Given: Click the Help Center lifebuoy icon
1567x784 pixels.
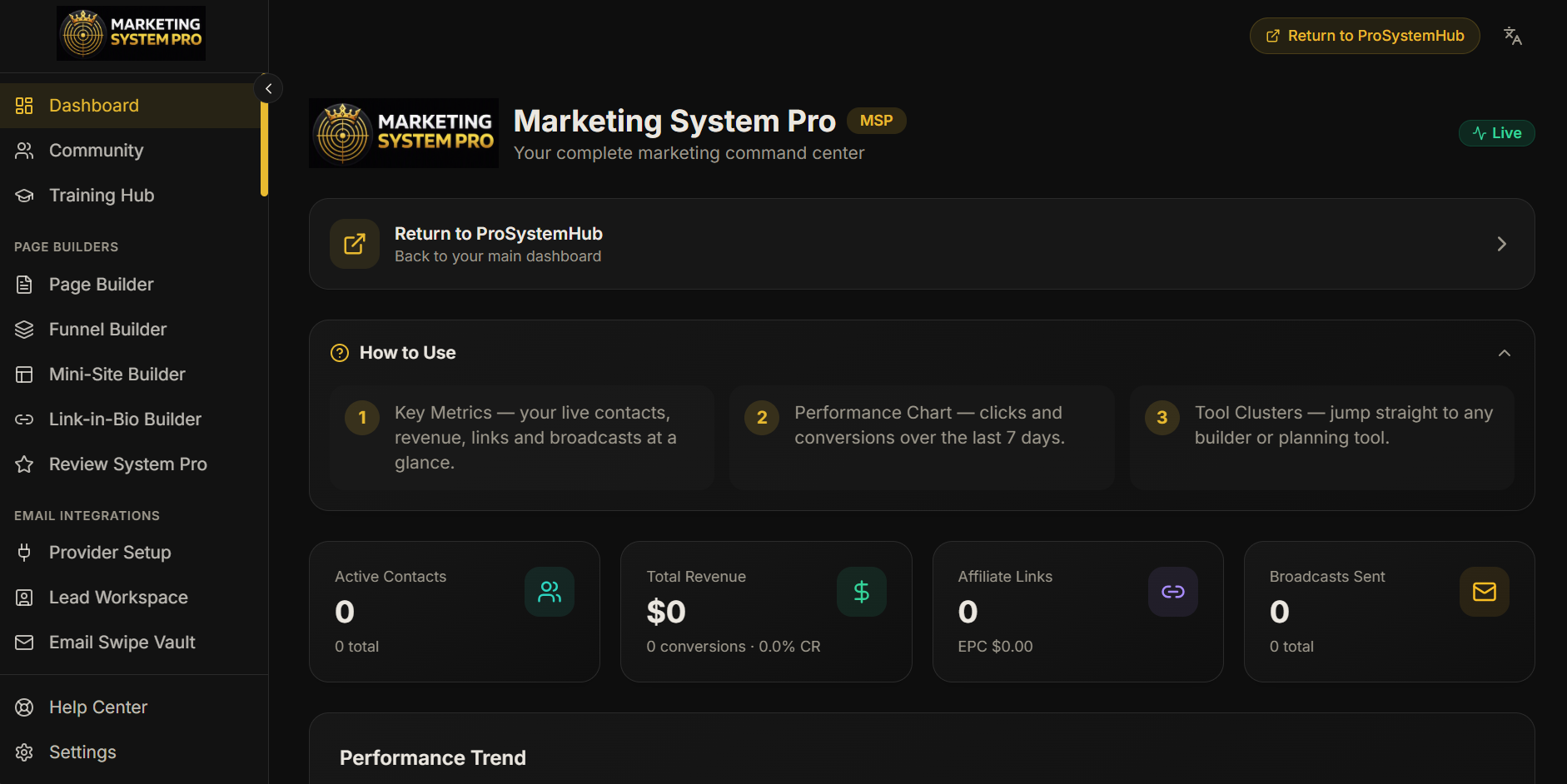Looking at the screenshot, I should coord(24,707).
